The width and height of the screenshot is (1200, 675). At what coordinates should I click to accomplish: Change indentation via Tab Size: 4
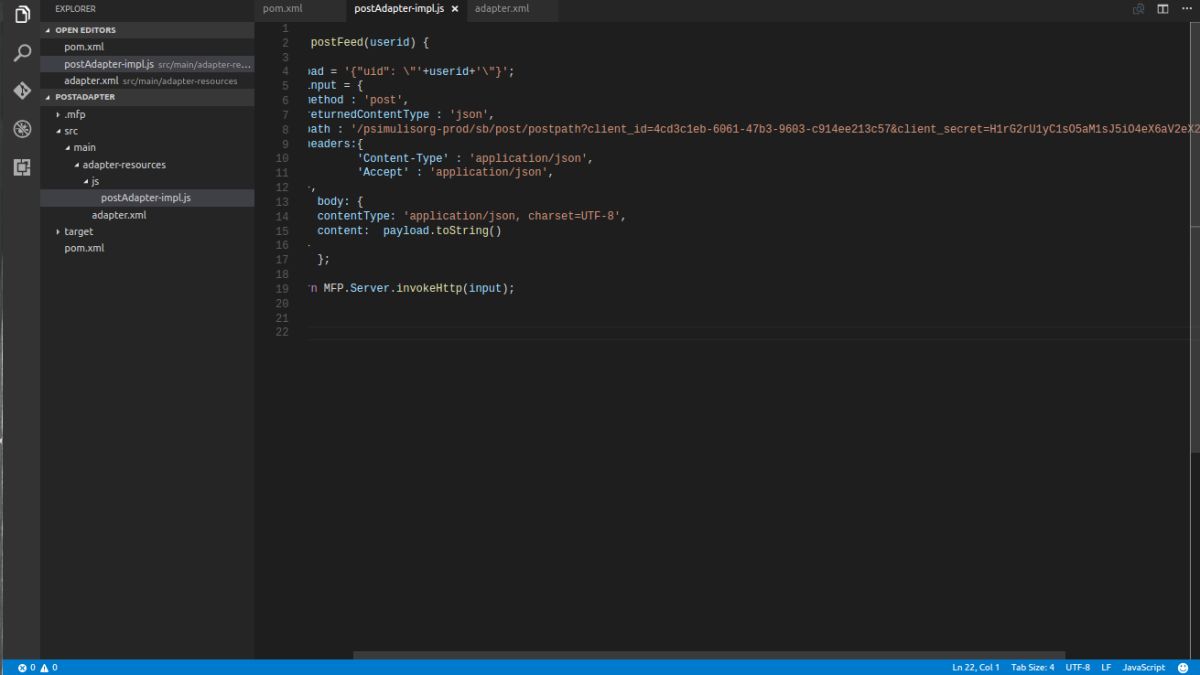1032,667
